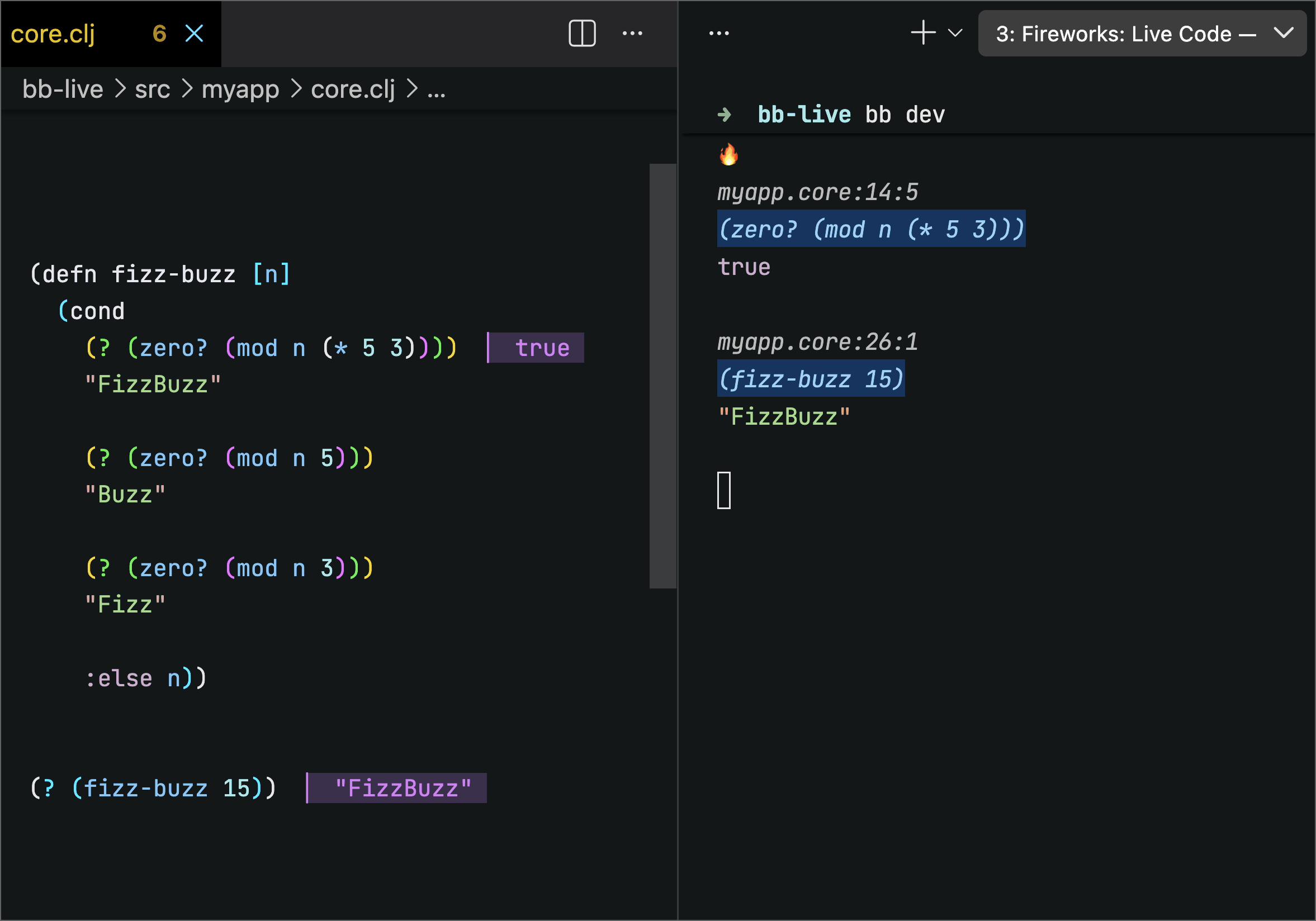
Task: Expand the new terminal launch profile chevron
Action: pos(955,32)
